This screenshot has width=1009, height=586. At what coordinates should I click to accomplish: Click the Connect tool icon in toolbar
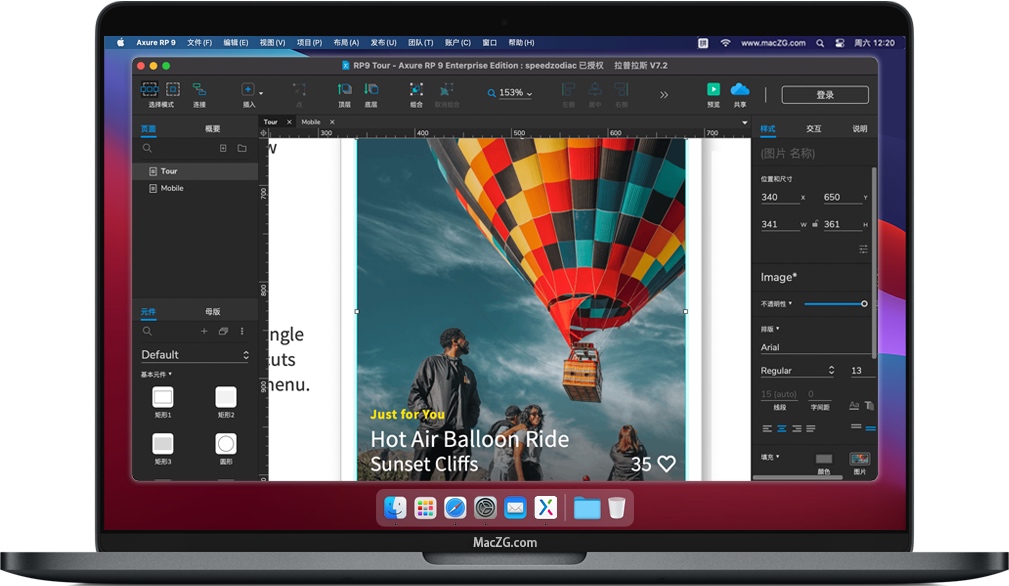click(x=199, y=90)
